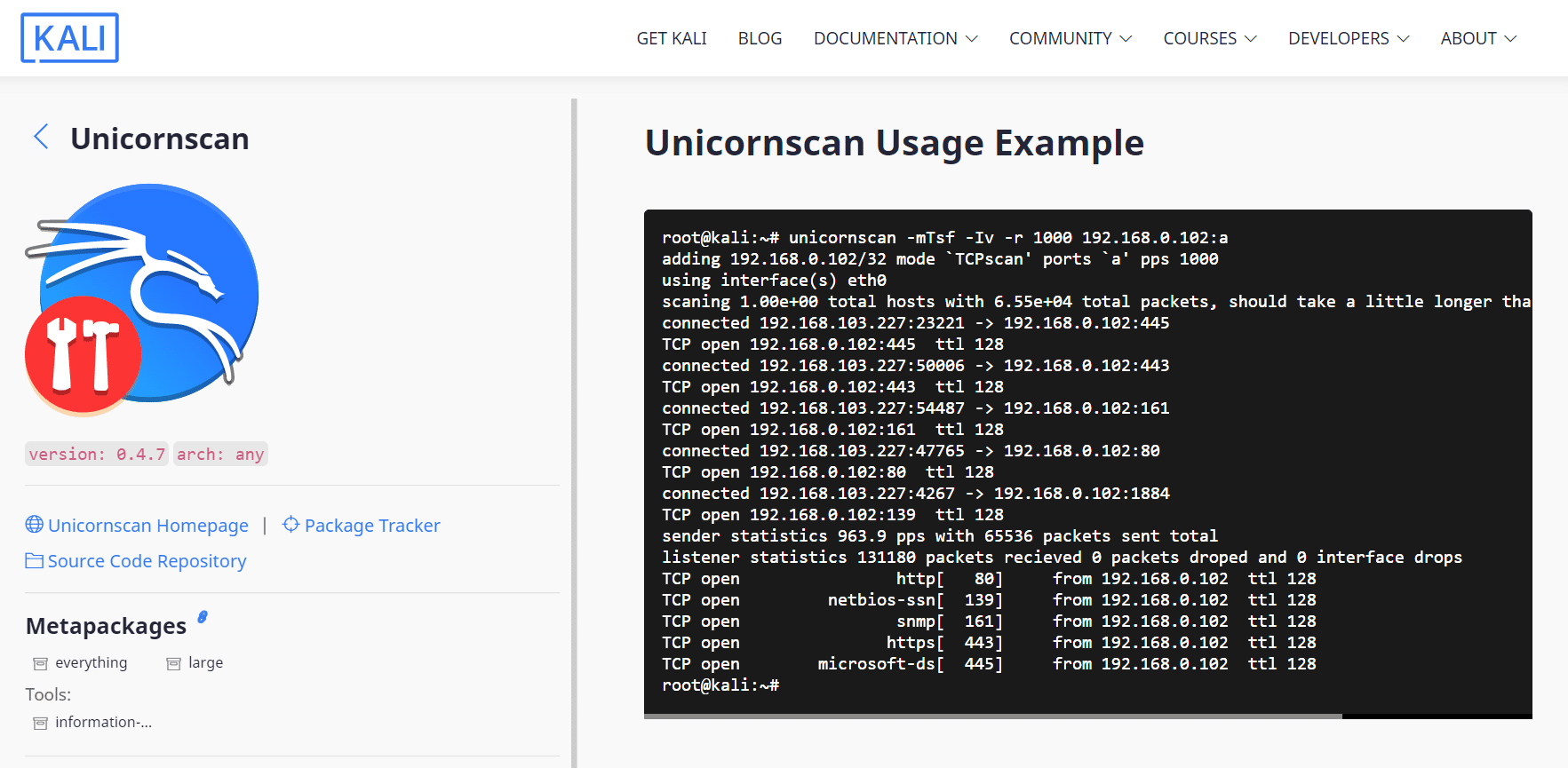Open the Source Code Repository link

tap(147, 561)
